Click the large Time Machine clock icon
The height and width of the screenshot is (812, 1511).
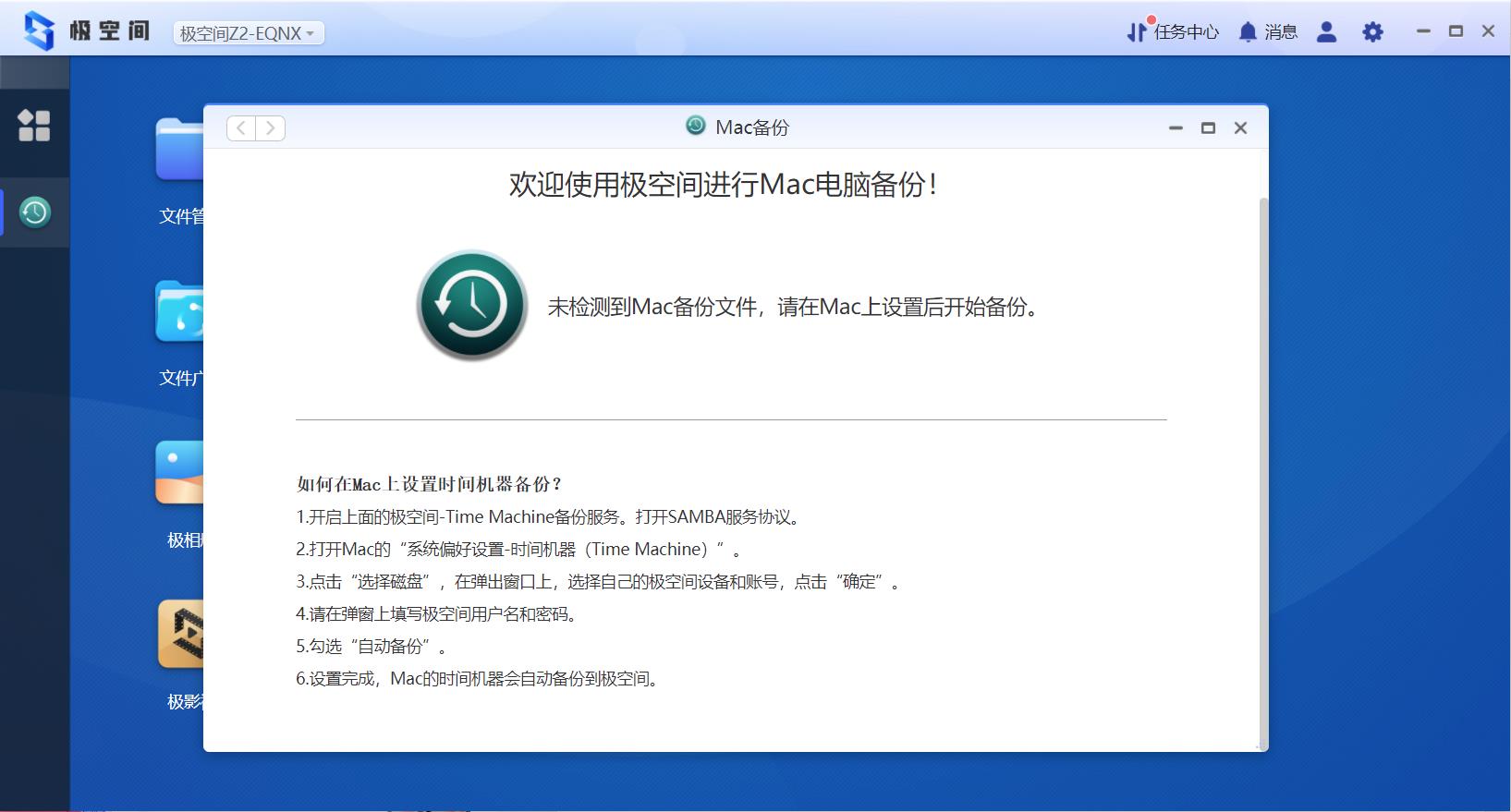(472, 305)
